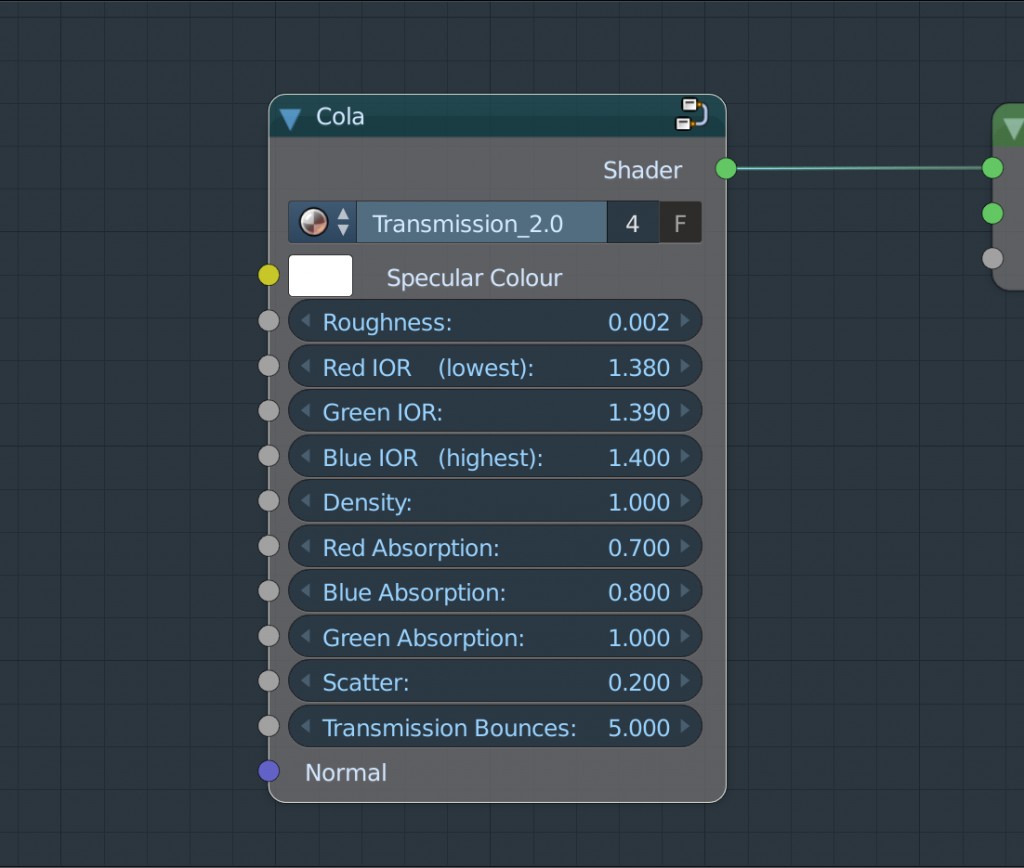Image resolution: width=1024 pixels, height=868 pixels.
Task: Click the Transmission_2.0 name field to rename
Action: 480,222
